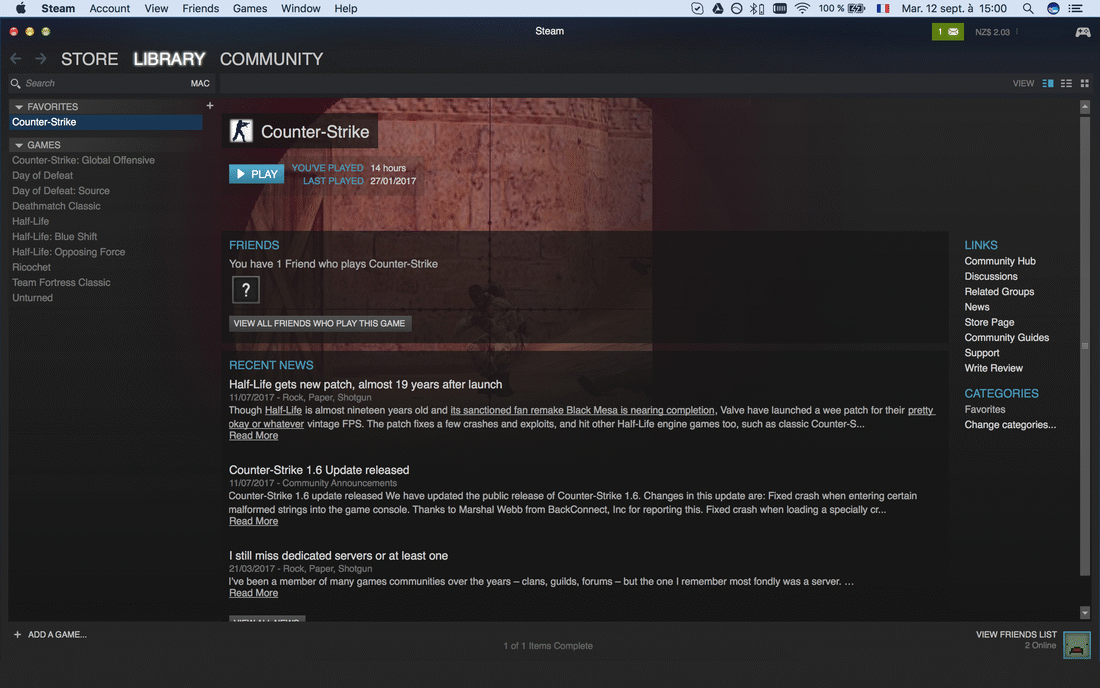The width and height of the screenshot is (1100, 688).
Task: Switch to list view icon
Action: pos(1066,83)
